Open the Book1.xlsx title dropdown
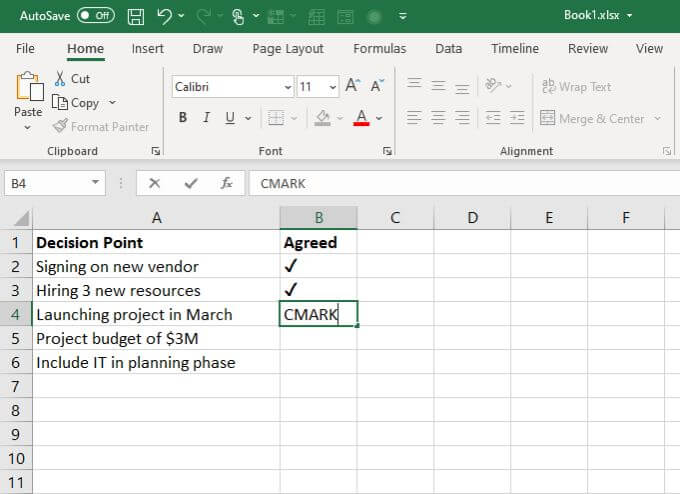Screen dimensions: 680x494 coord(629,16)
